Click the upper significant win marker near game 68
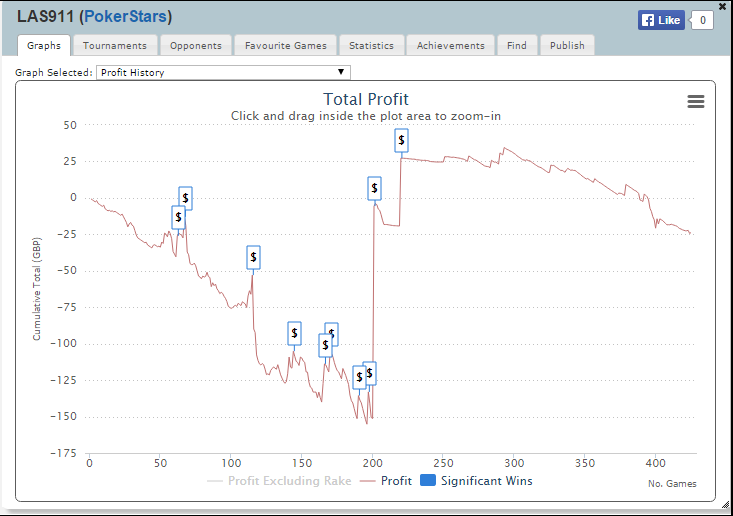Screen dimensions: 733x516 (187, 196)
